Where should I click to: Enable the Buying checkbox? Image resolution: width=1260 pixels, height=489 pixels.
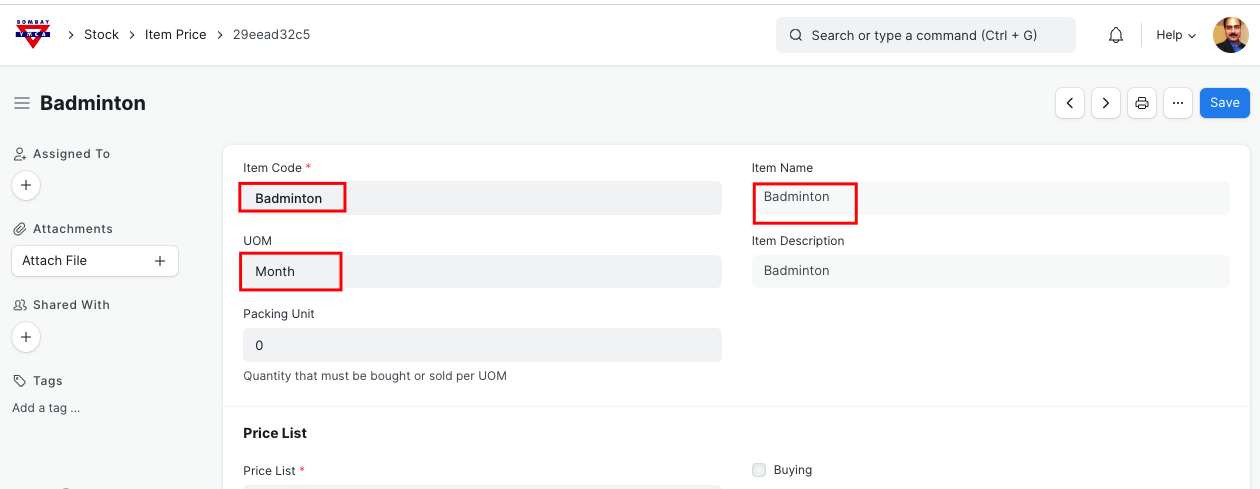point(759,470)
